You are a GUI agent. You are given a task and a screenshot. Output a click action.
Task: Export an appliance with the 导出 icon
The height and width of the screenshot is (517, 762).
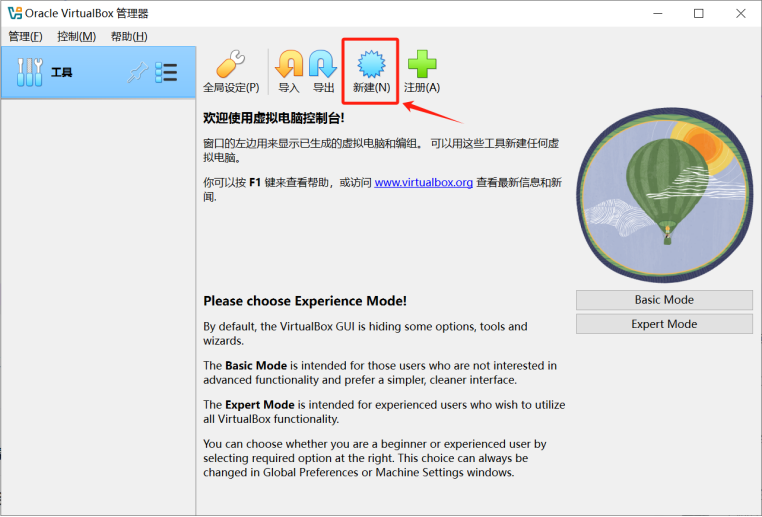(x=323, y=71)
